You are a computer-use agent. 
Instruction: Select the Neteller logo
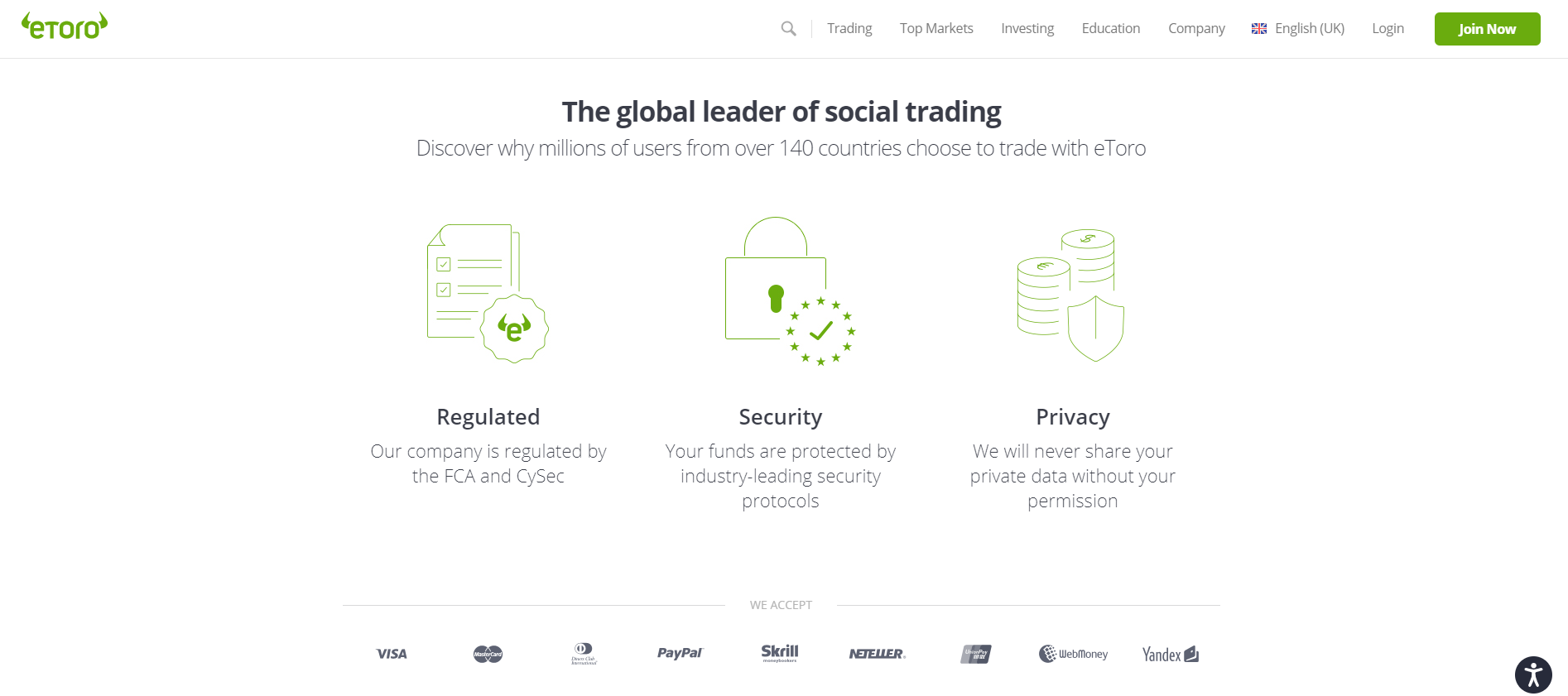tap(877, 654)
